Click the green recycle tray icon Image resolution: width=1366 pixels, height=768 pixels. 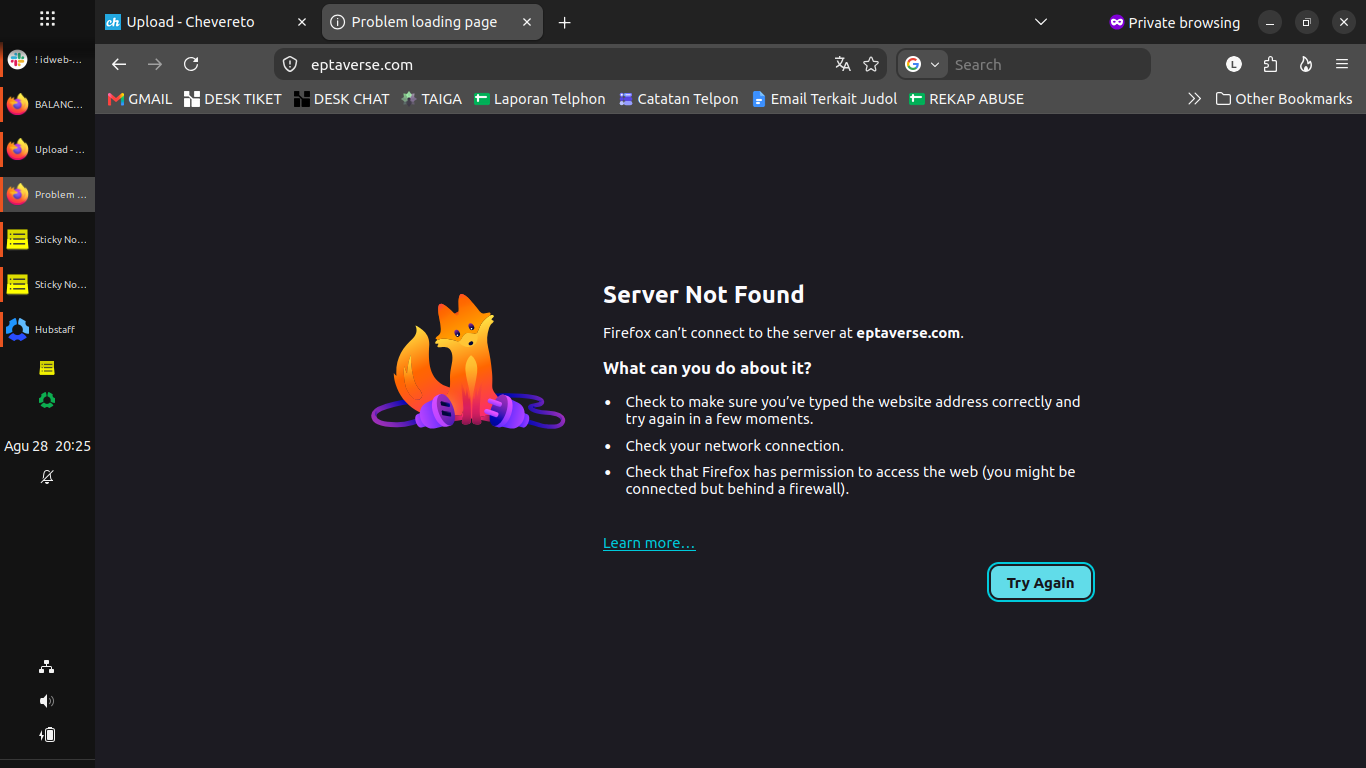coord(47,400)
